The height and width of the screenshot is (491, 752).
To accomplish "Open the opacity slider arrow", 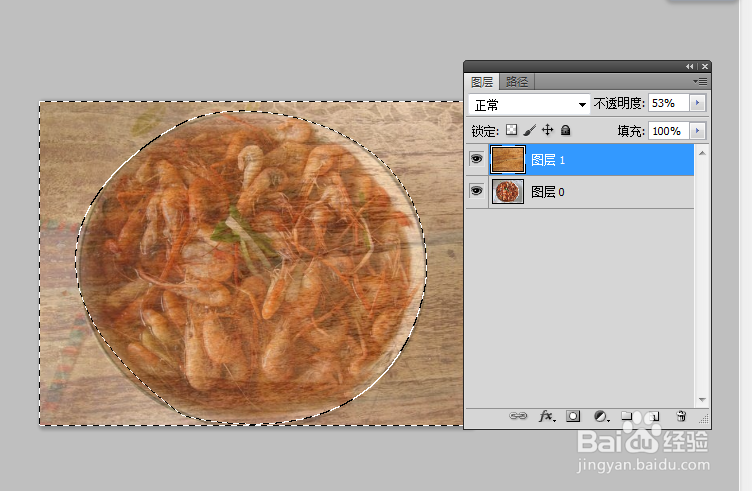I will pyautogui.click(x=697, y=103).
